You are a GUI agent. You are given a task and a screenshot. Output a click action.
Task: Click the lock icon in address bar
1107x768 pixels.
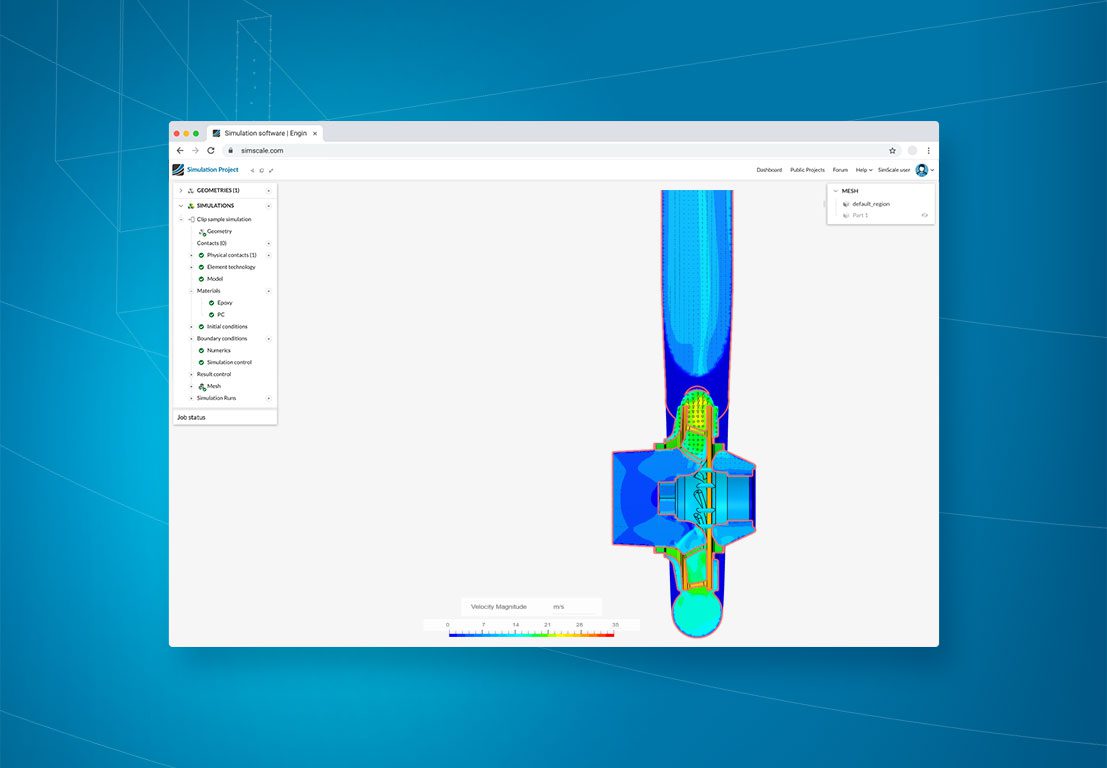click(230, 150)
